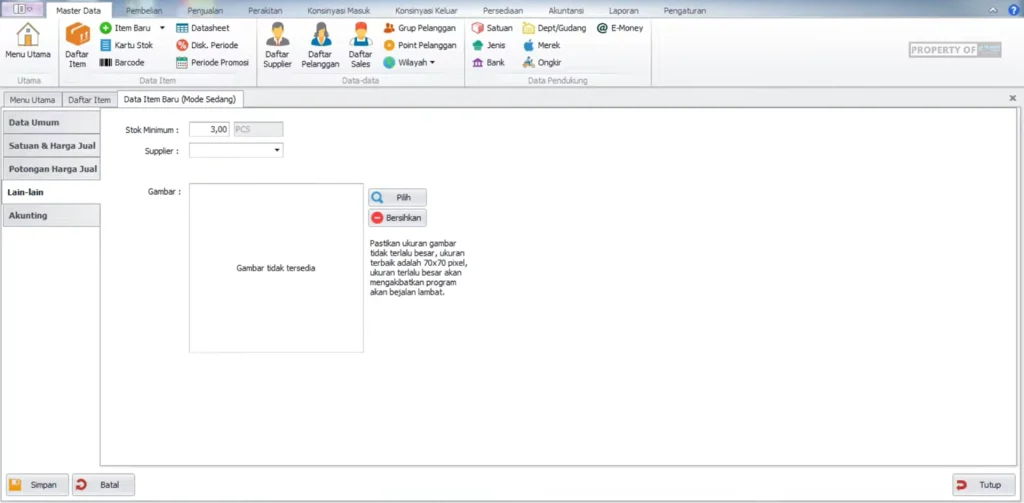Click the Stok Minimum input field
This screenshot has height=503, width=1024.
pyautogui.click(x=209, y=129)
